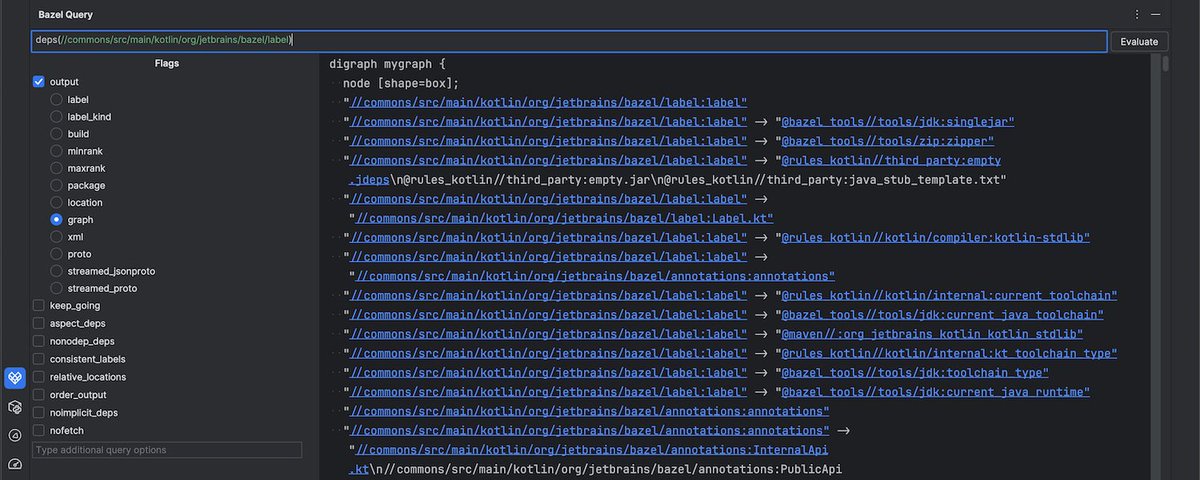Check the nofetch flag
This screenshot has height=480, width=1200.
click(x=39, y=430)
